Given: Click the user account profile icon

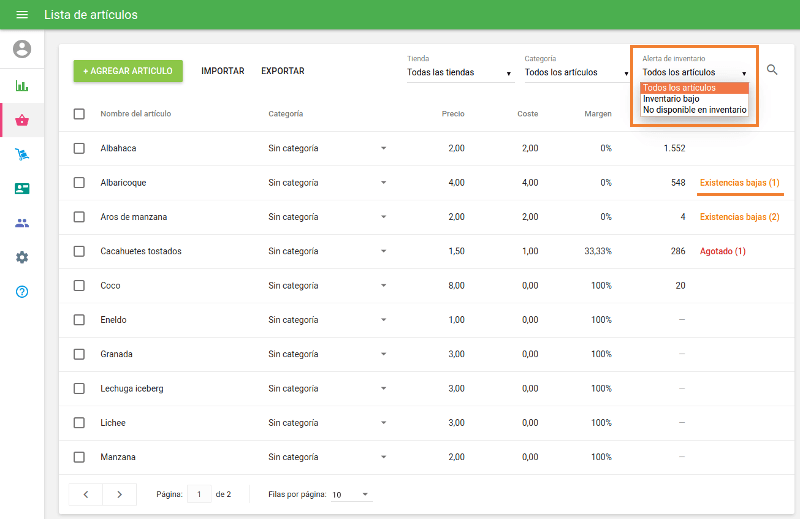Looking at the screenshot, I should [22, 49].
